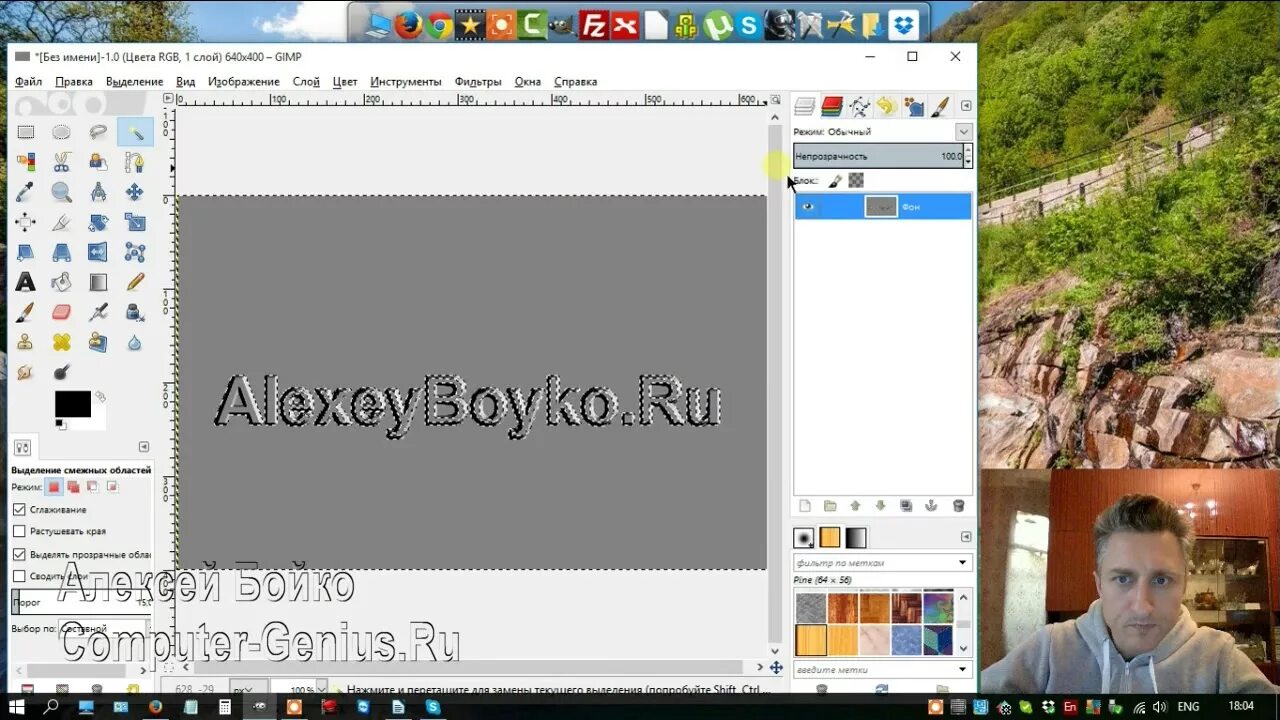Screen dimensions: 1280x720
Task: Open the Правка menu
Action: (74, 82)
